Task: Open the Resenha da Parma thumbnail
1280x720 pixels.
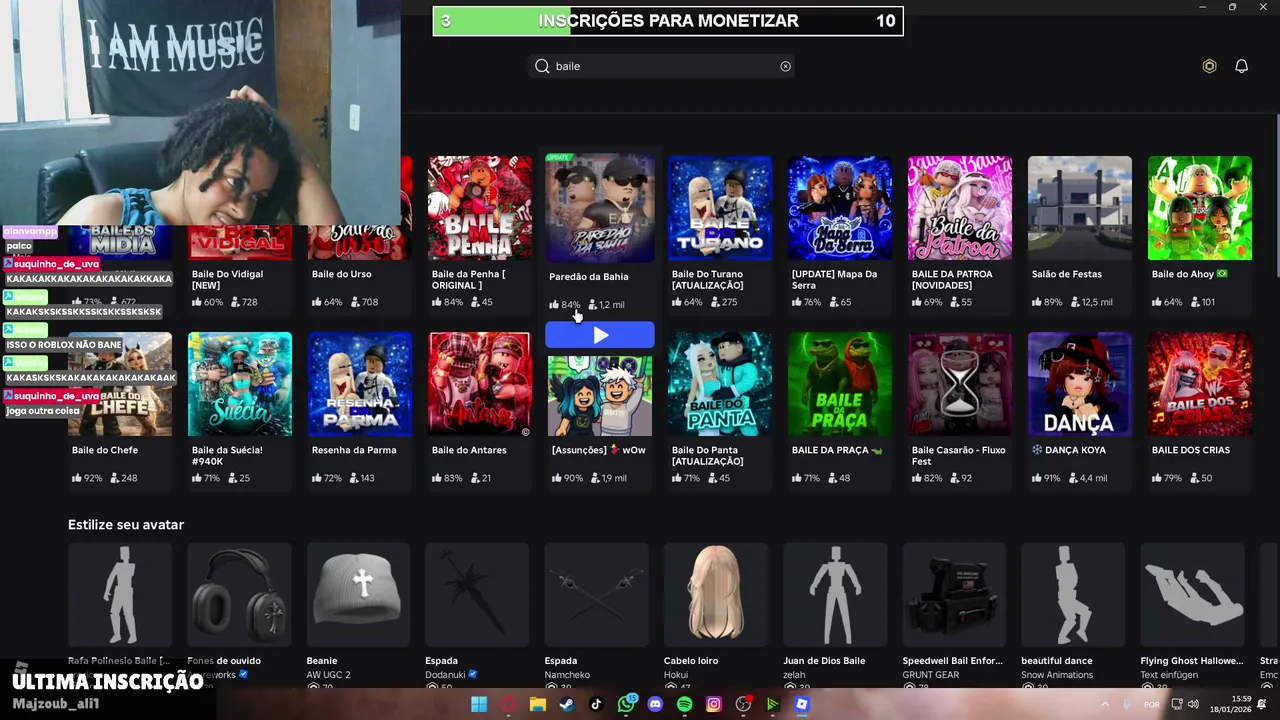Action: [360, 384]
